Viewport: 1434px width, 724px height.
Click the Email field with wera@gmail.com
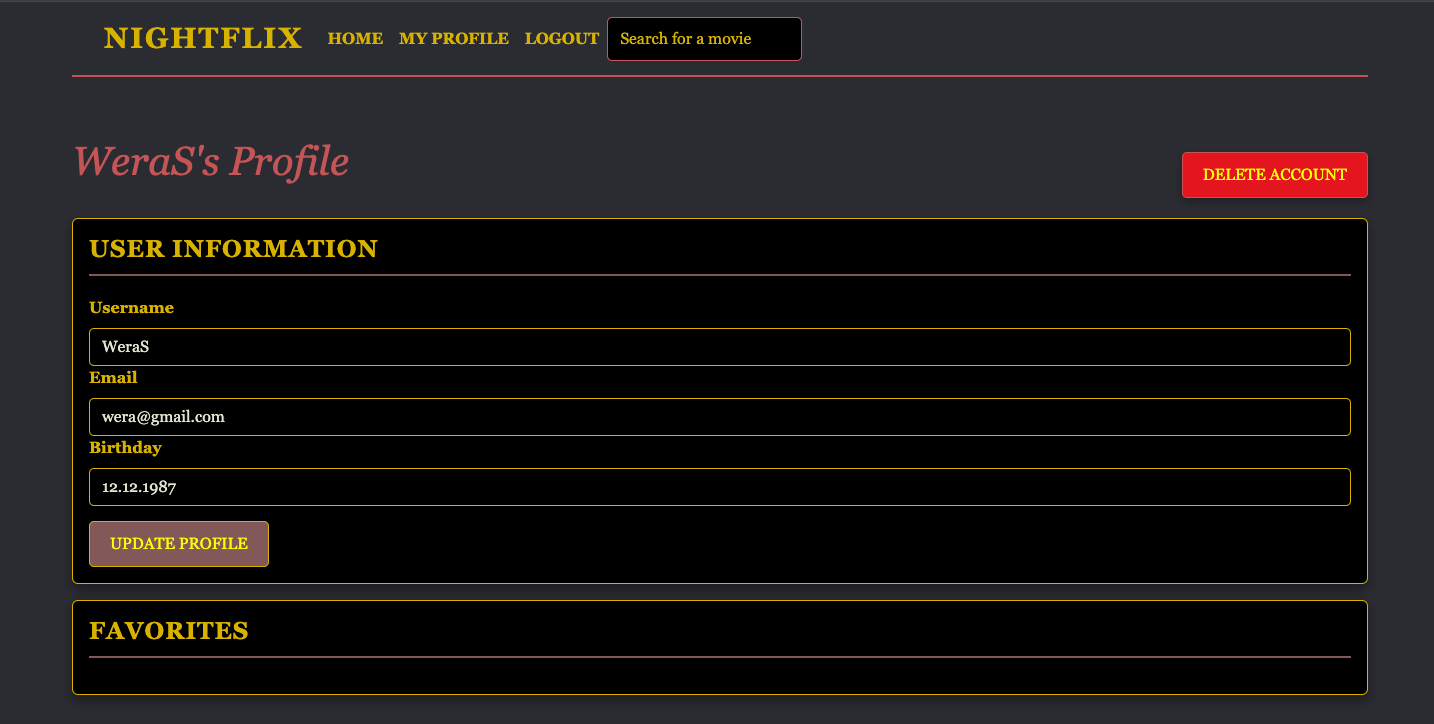coord(720,417)
